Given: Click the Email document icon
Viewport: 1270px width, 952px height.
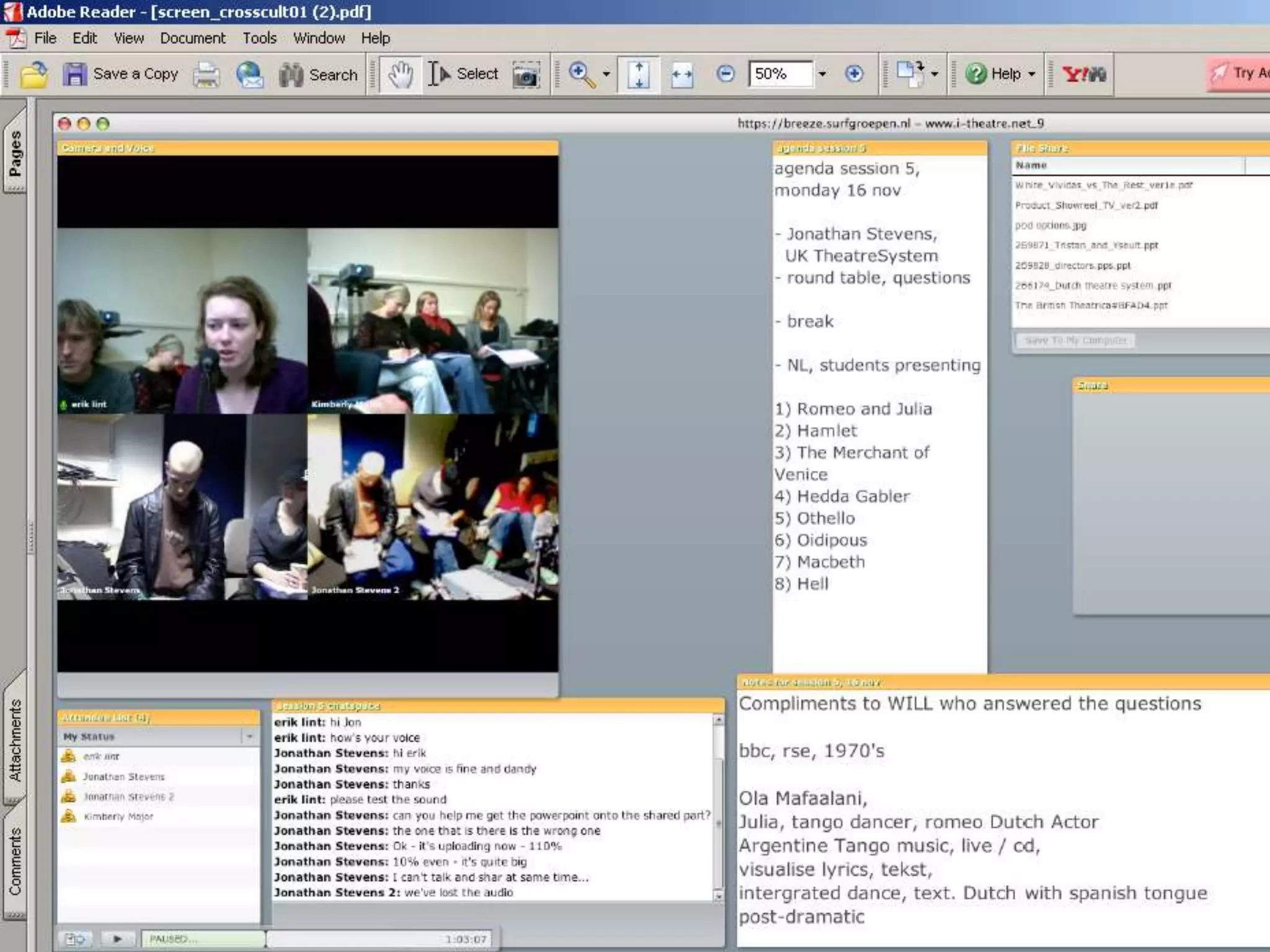Looking at the screenshot, I should [x=250, y=75].
